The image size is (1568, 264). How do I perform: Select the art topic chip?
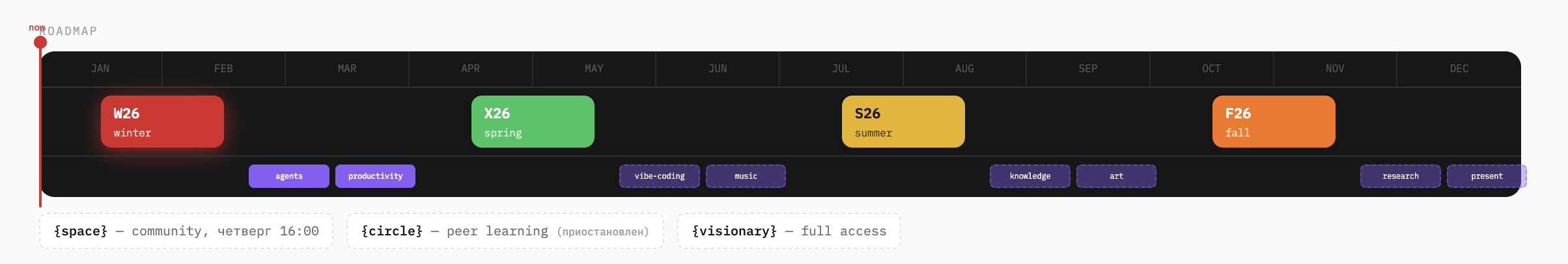coord(1116,176)
